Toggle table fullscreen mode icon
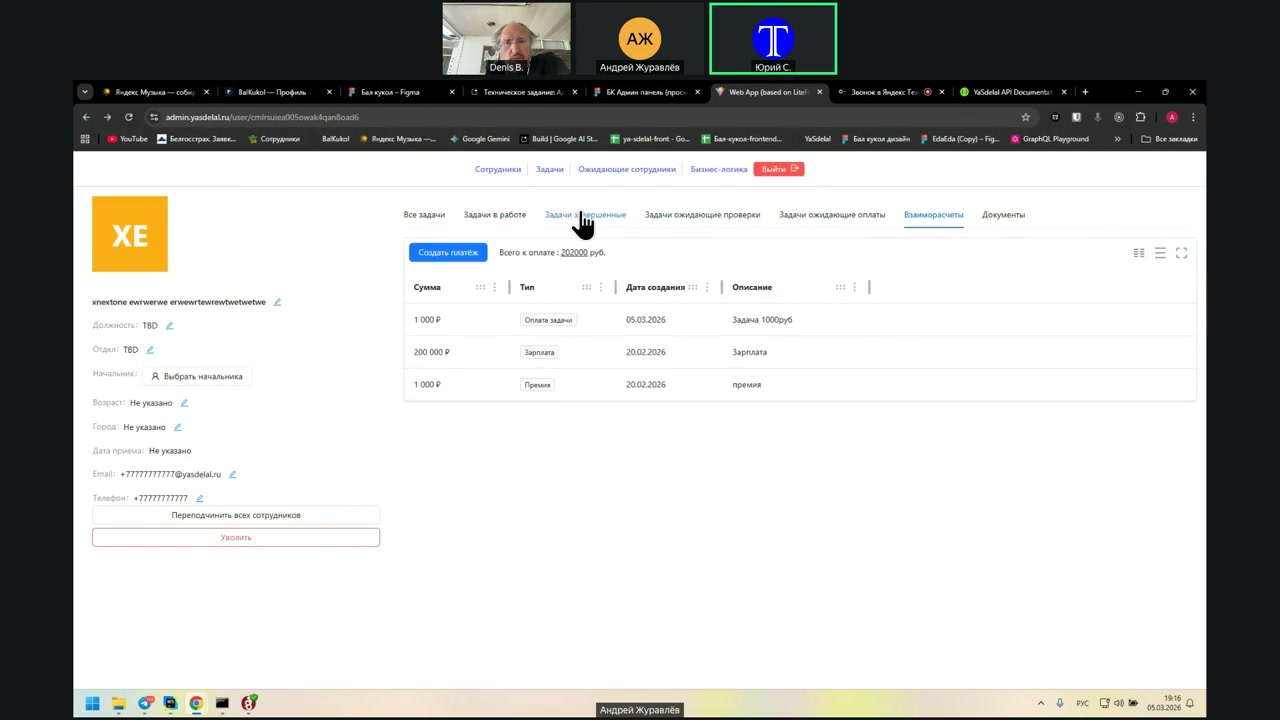This screenshot has height=720, width=1280. pyautogui.click(x=1181, y=253)
